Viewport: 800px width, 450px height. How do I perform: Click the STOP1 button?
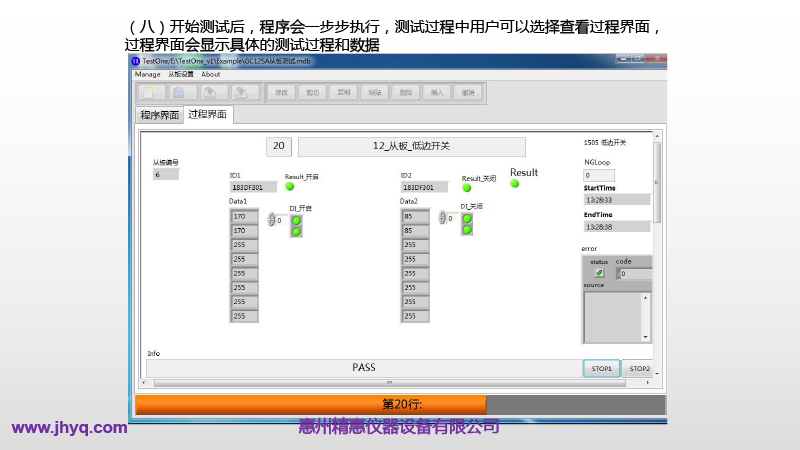tap(602, 368)
